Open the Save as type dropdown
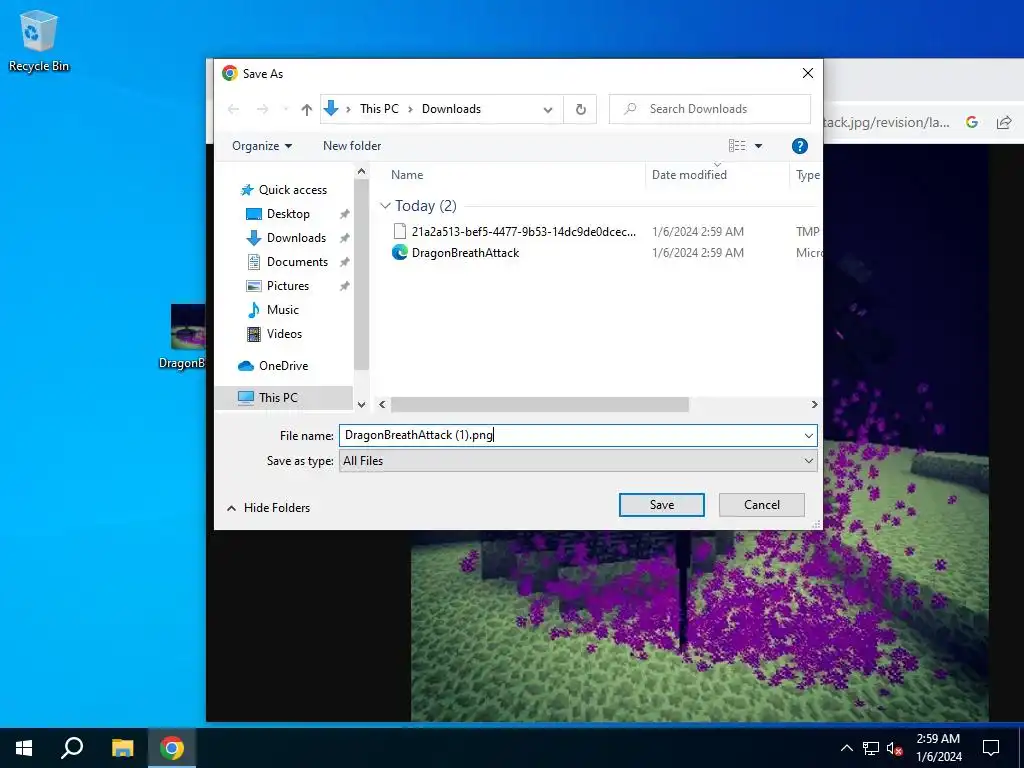 (x=578, y=461)
